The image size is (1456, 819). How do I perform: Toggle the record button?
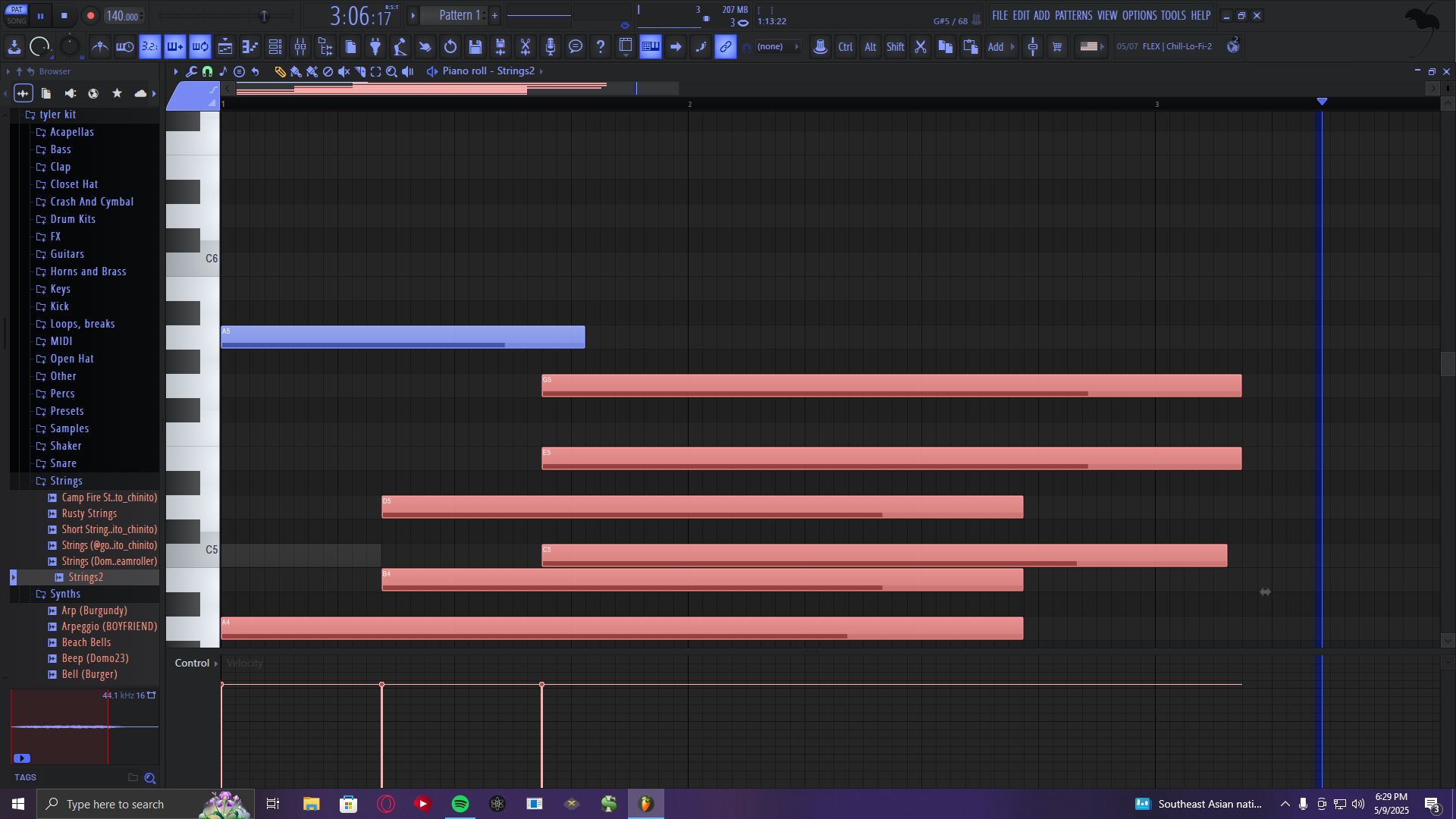pyautogui.click(x=90, y=15)
